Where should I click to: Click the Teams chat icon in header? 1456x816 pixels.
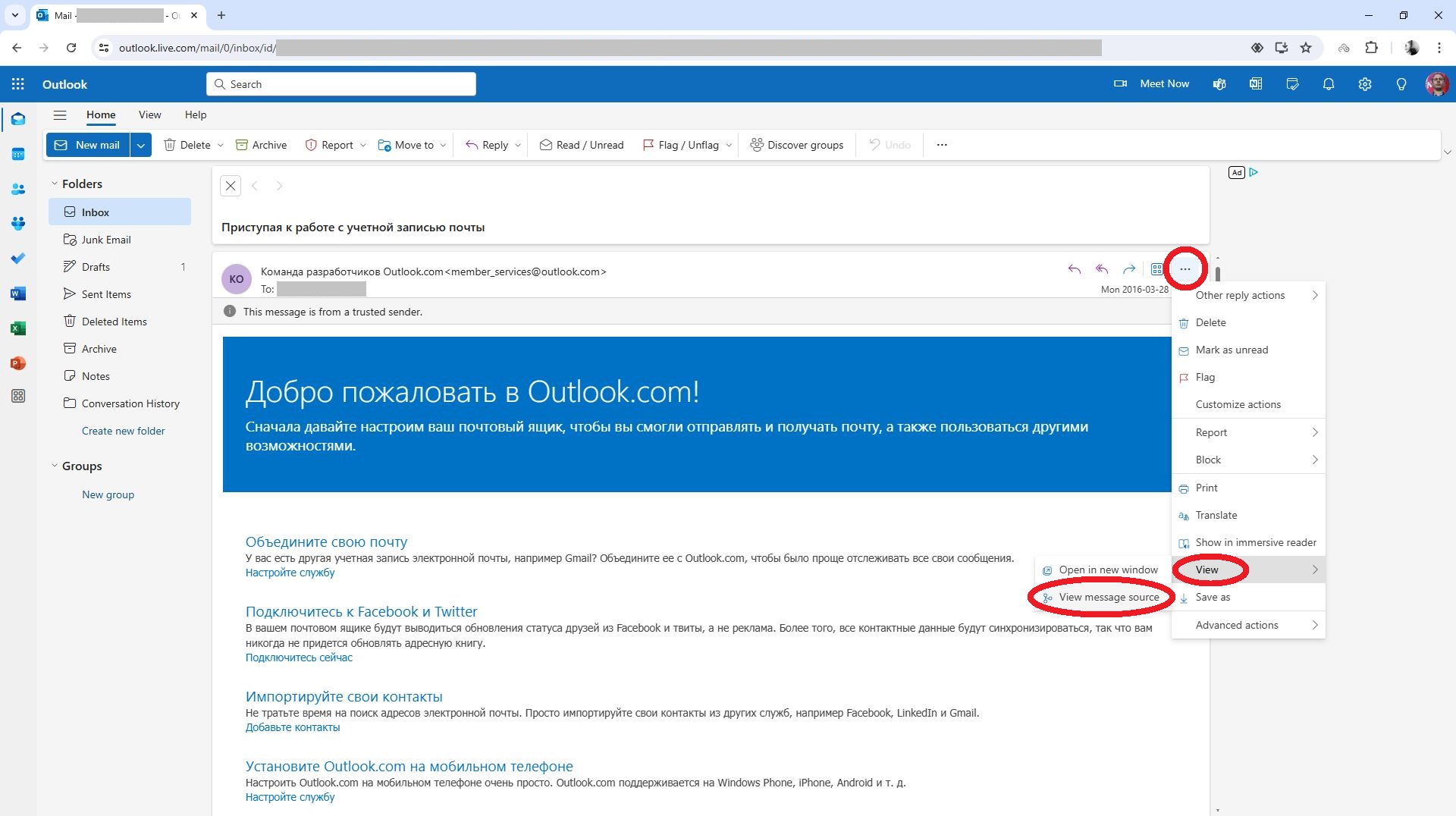1219,84
